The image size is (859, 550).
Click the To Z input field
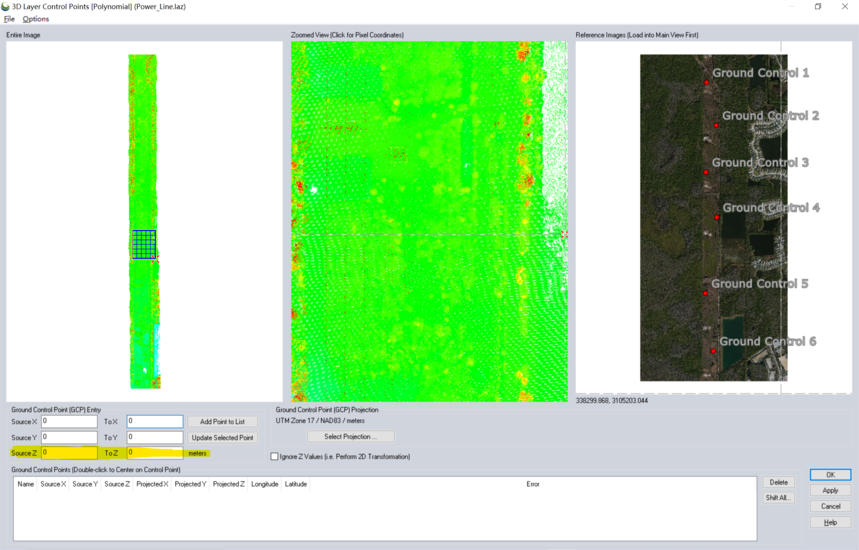point(155,452)
